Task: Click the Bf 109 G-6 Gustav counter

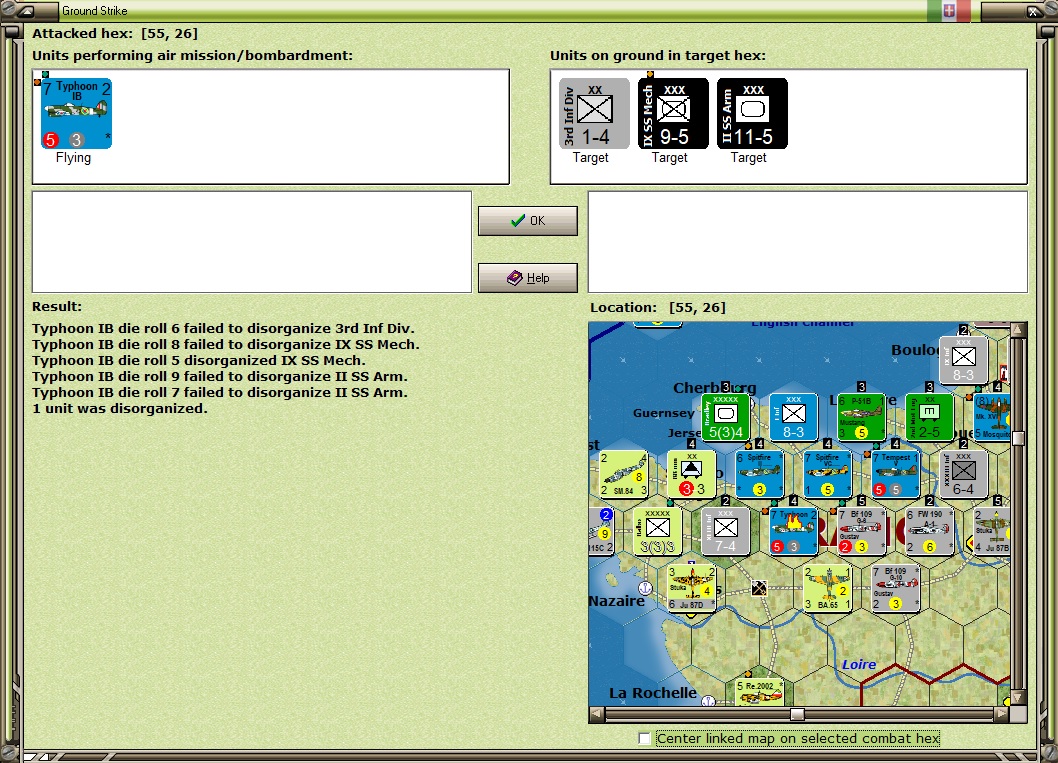Action: pyautogui.click(x=861, y=531)
